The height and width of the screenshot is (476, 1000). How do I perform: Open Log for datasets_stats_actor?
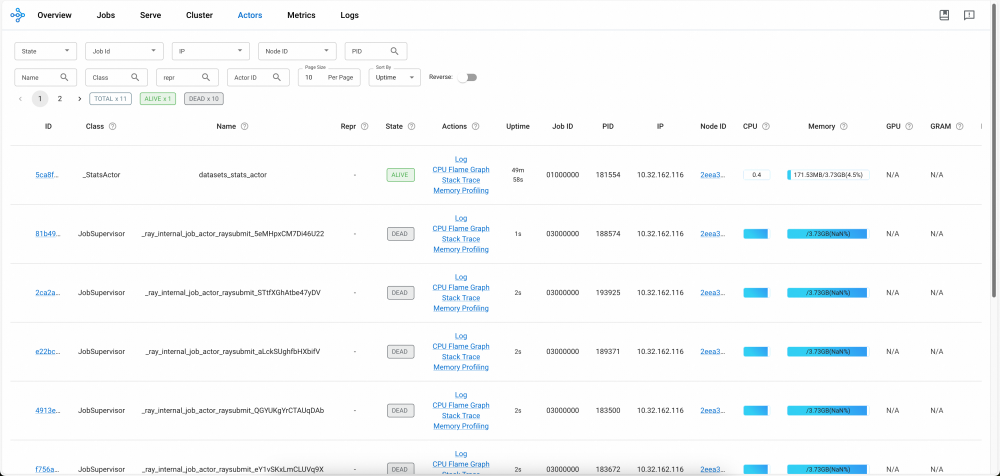[461, 159]
